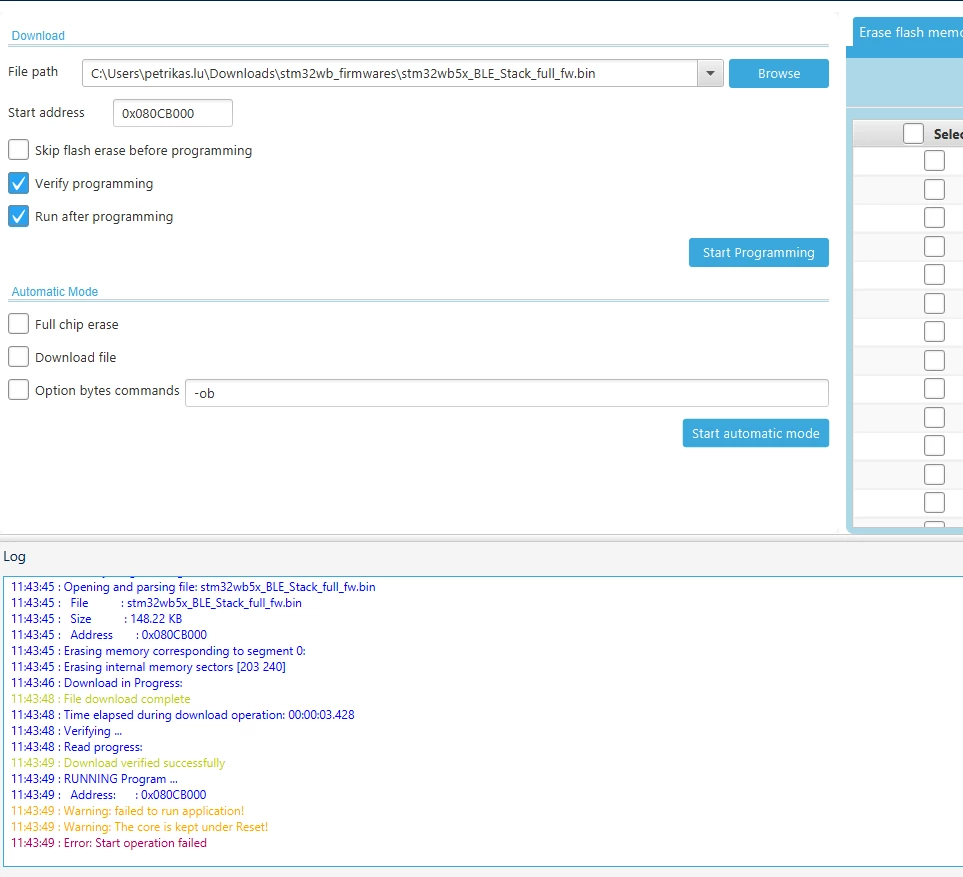Click log line 'Error: Start operation failed'
963x877 pixels.
click(x=109, y=843)
